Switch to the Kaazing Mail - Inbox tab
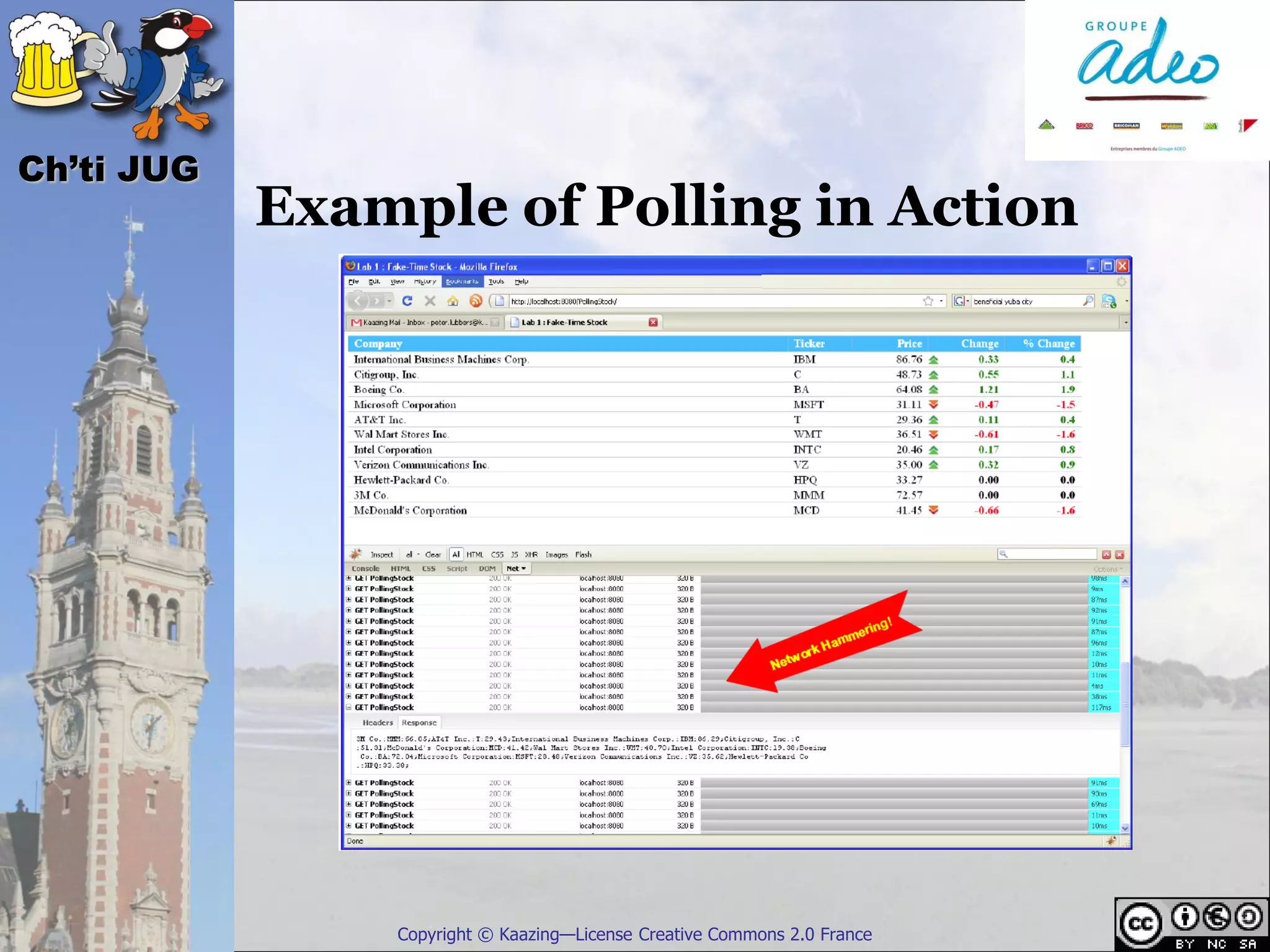This screenshot has height=952, width=1270. tap(425, 322)
